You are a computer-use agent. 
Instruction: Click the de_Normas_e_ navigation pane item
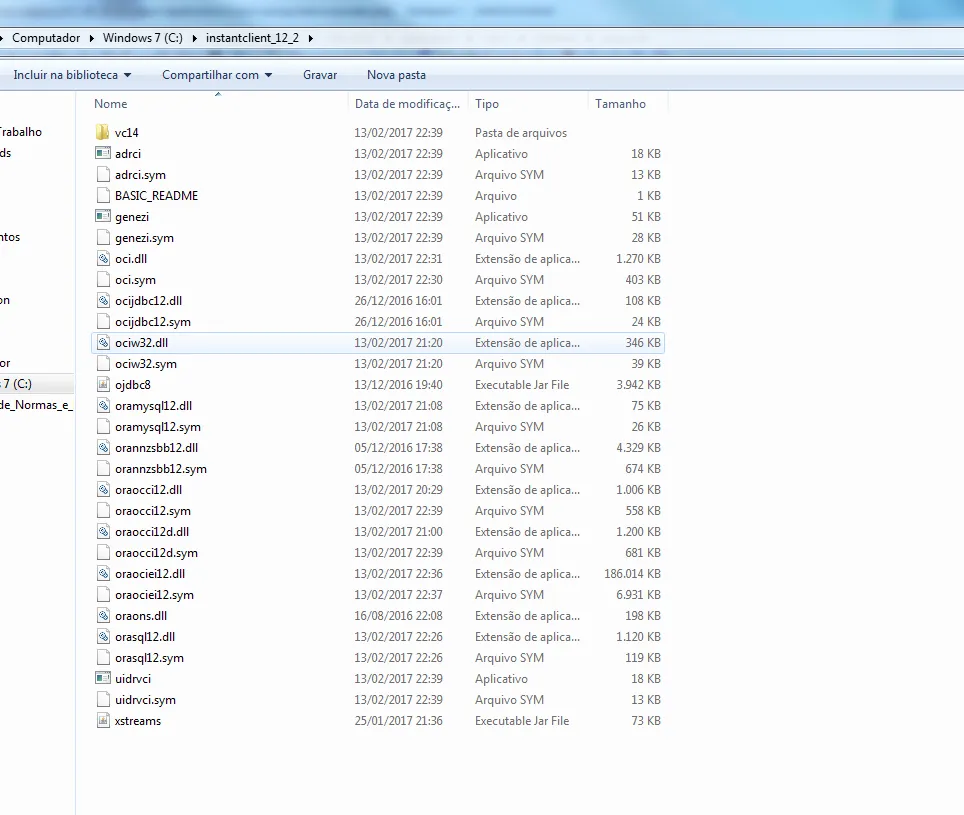click(36, 405)
